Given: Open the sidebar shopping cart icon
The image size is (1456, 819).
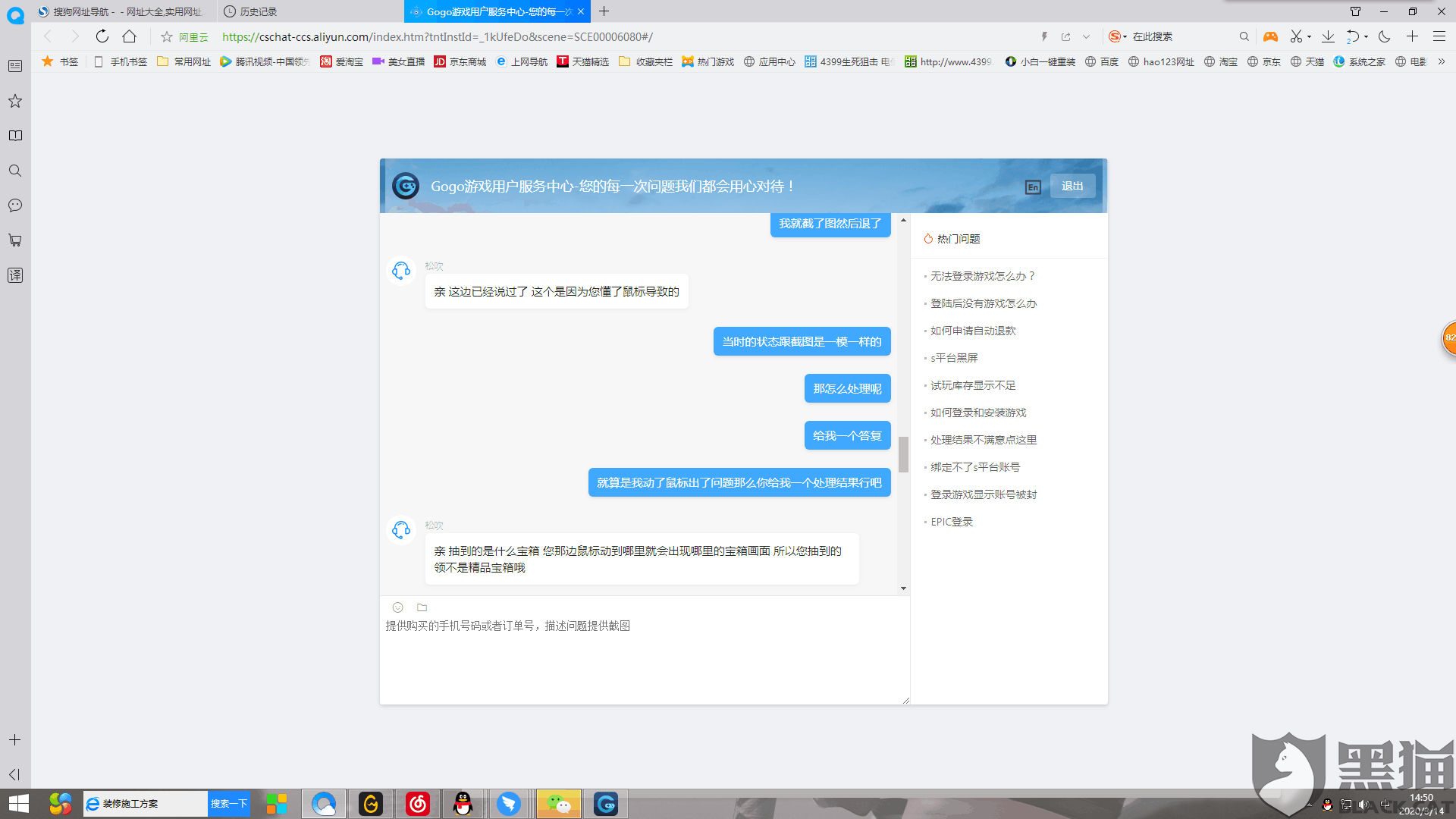Looking at the screenshot, I should tap(15, 240).
